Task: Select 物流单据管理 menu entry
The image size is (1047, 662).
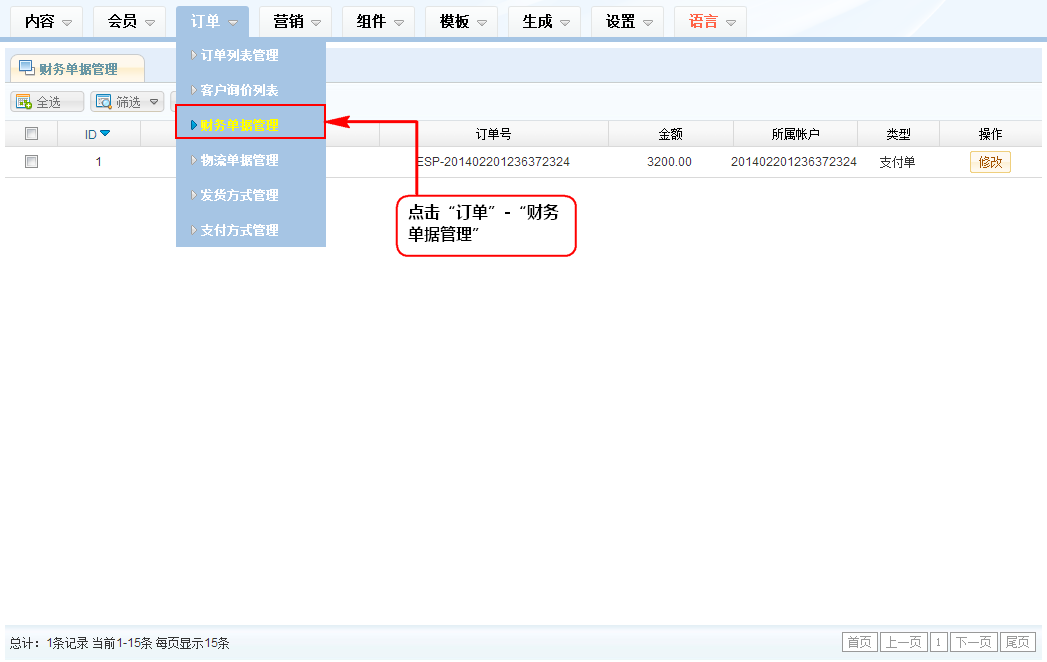Action: (x=239, y=160)
